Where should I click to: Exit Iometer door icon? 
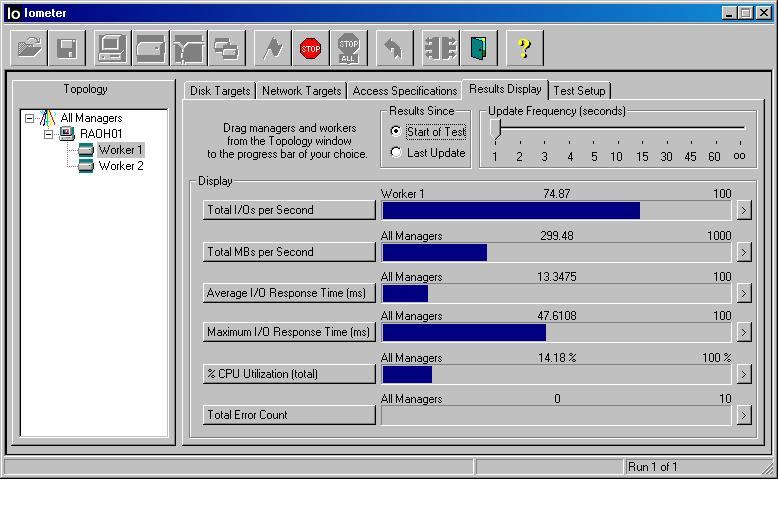coord(479,48)
